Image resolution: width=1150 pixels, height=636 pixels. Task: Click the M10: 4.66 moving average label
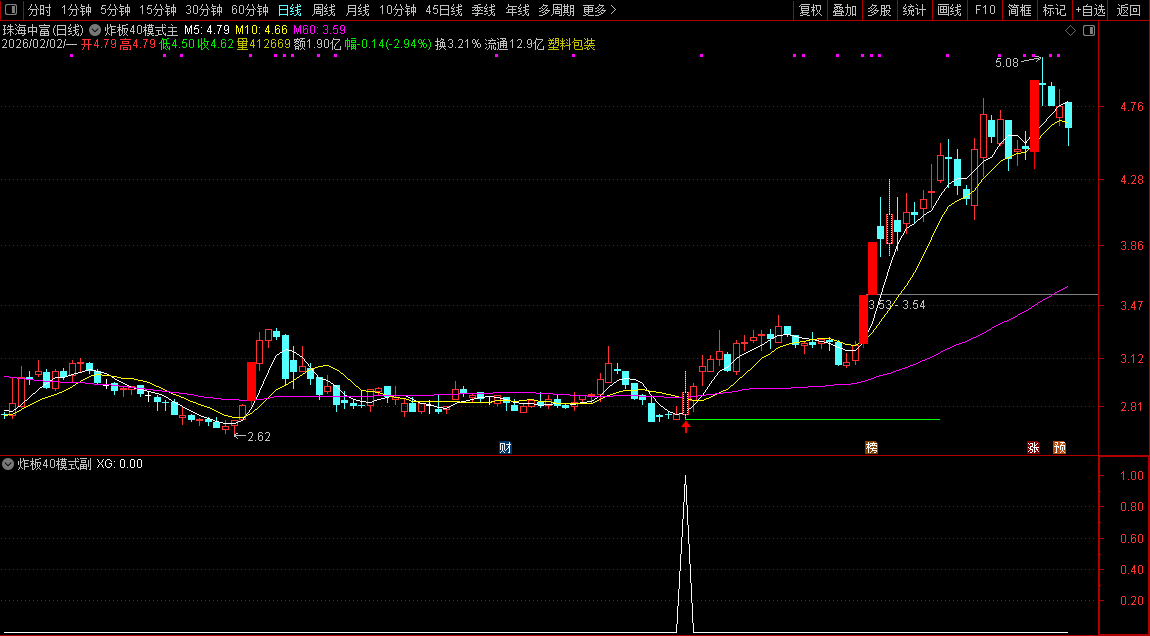(261, 31)
